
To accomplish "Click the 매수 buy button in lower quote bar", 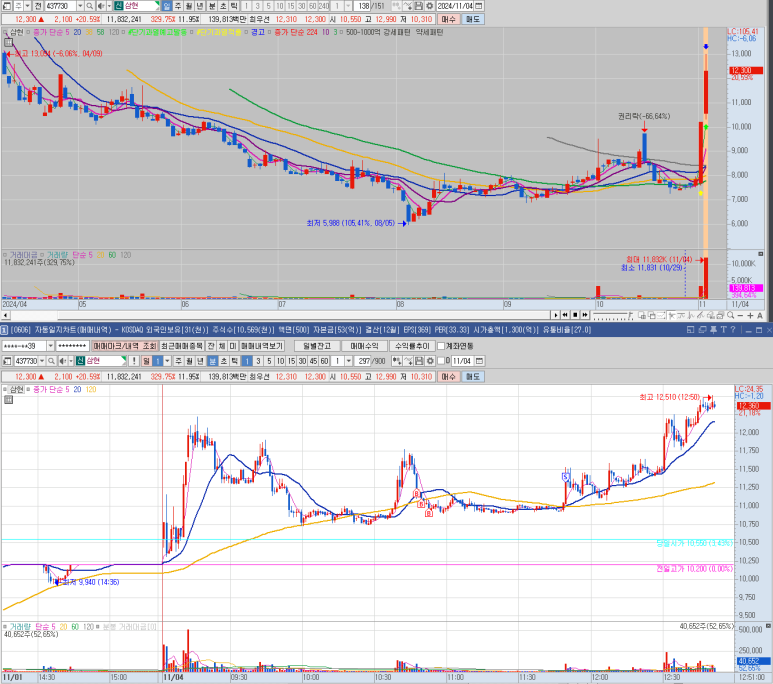I will click(x=449, y=376).
